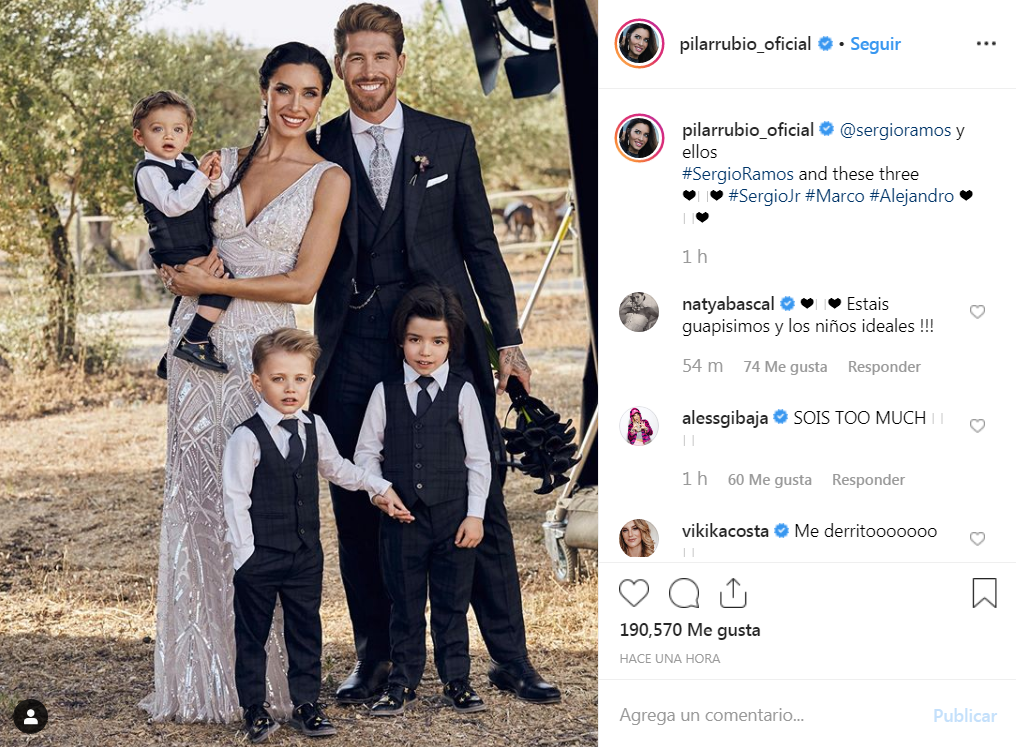Like alessgibaja's comment
This screenshot has width=1016, height=747.
(977, 426)
